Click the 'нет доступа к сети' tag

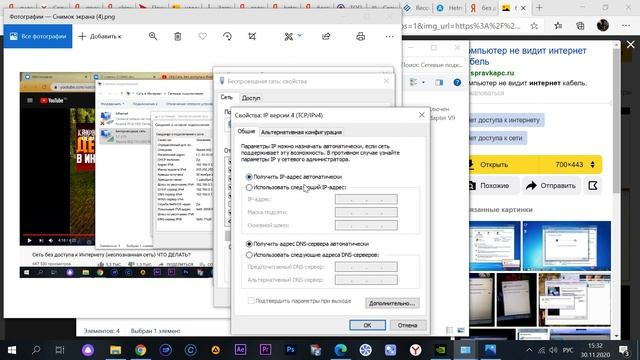point(497,138)
